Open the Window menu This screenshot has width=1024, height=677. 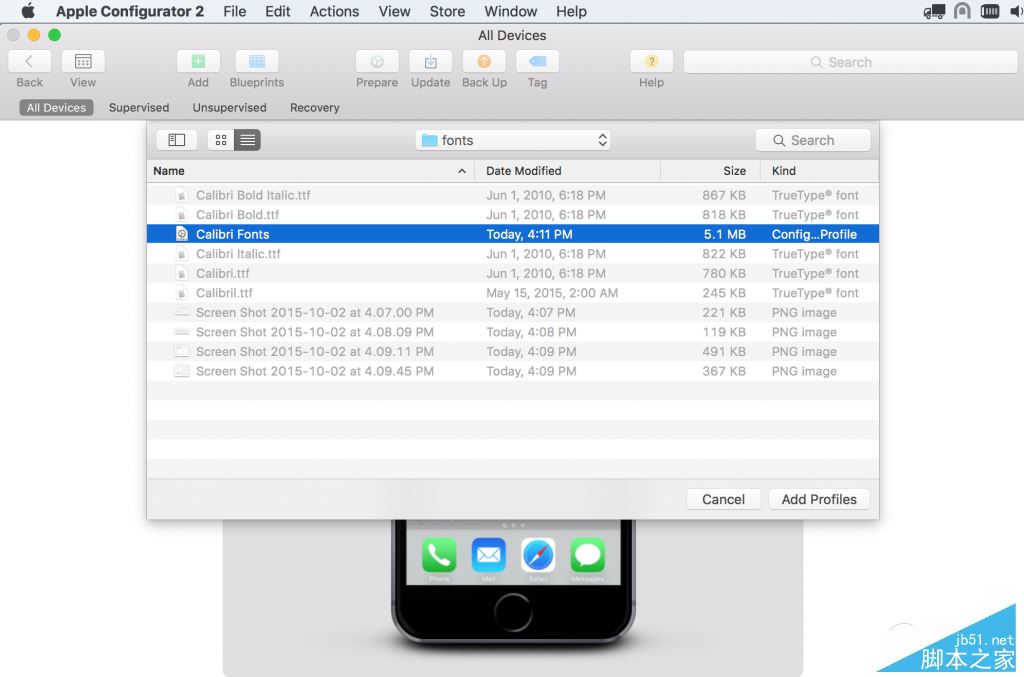pyautogui.click(x=510, y=11)
